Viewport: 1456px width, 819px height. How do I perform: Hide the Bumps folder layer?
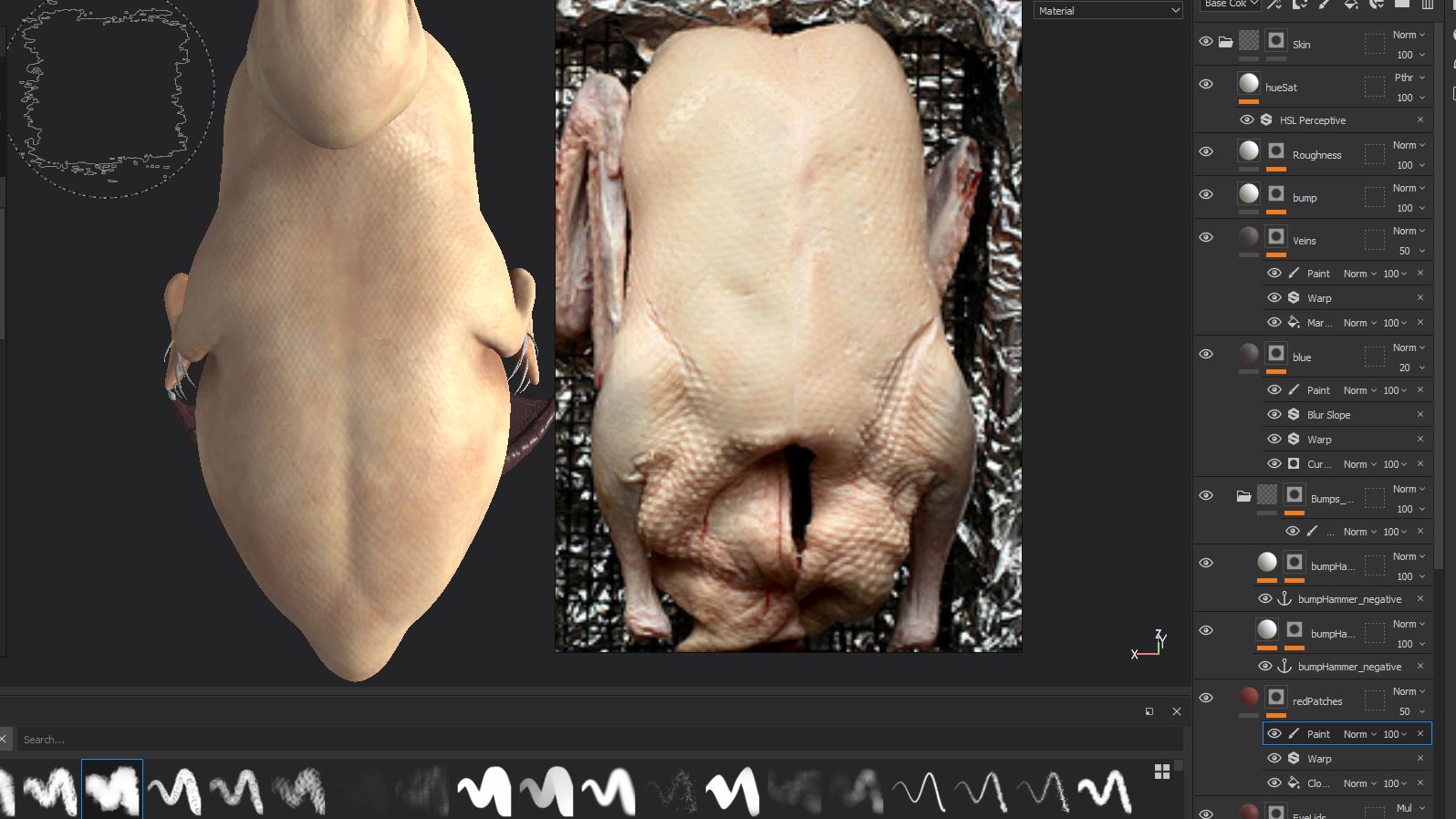[1206, 495]
